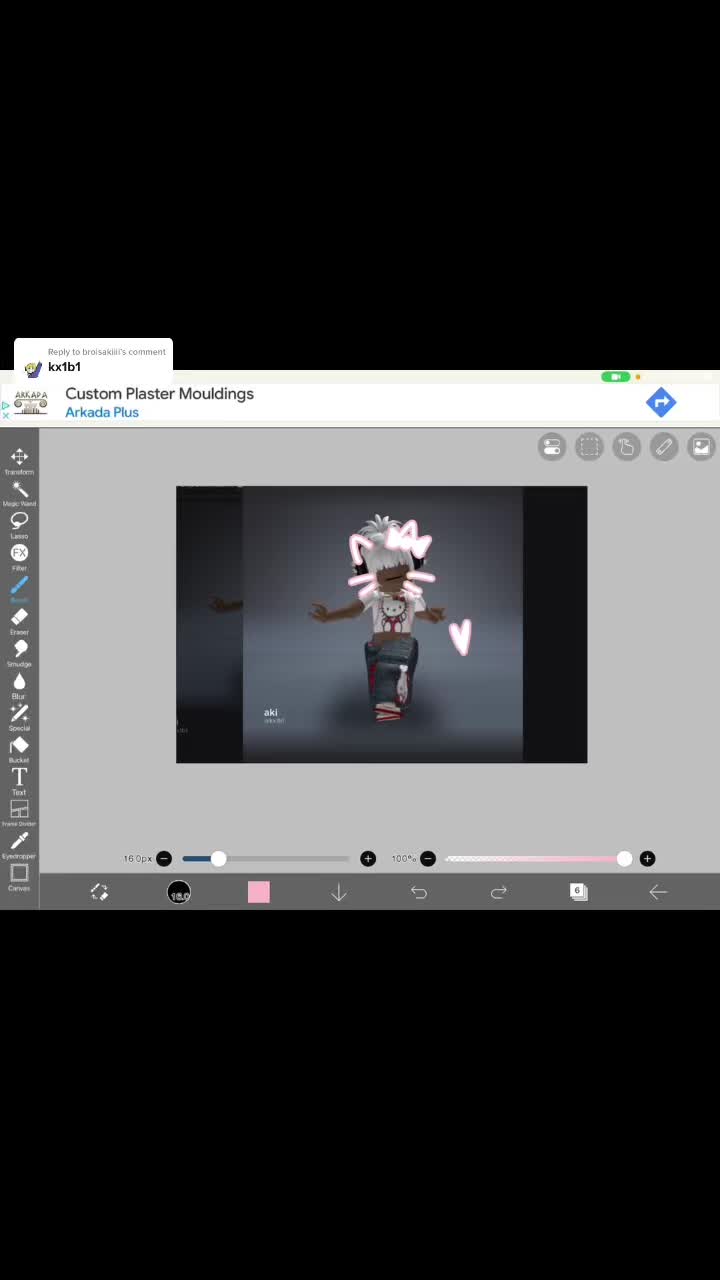This screenshot has width=720, height=1280.
Task: Decrease opacity with minus button
Action: (x=428, y=859)
